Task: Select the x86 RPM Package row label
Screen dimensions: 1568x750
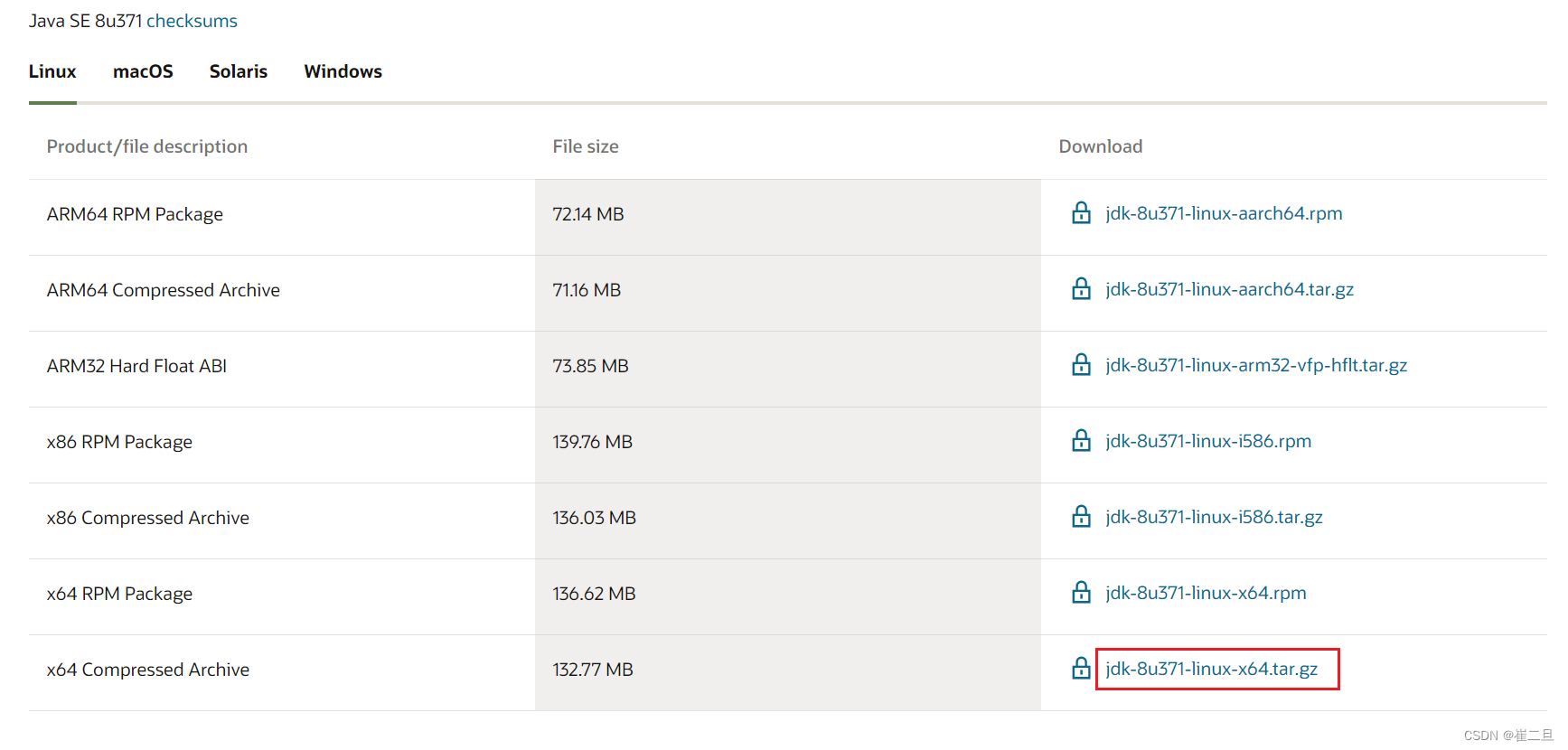Action: pyautogui.click(x=119, y=442)
